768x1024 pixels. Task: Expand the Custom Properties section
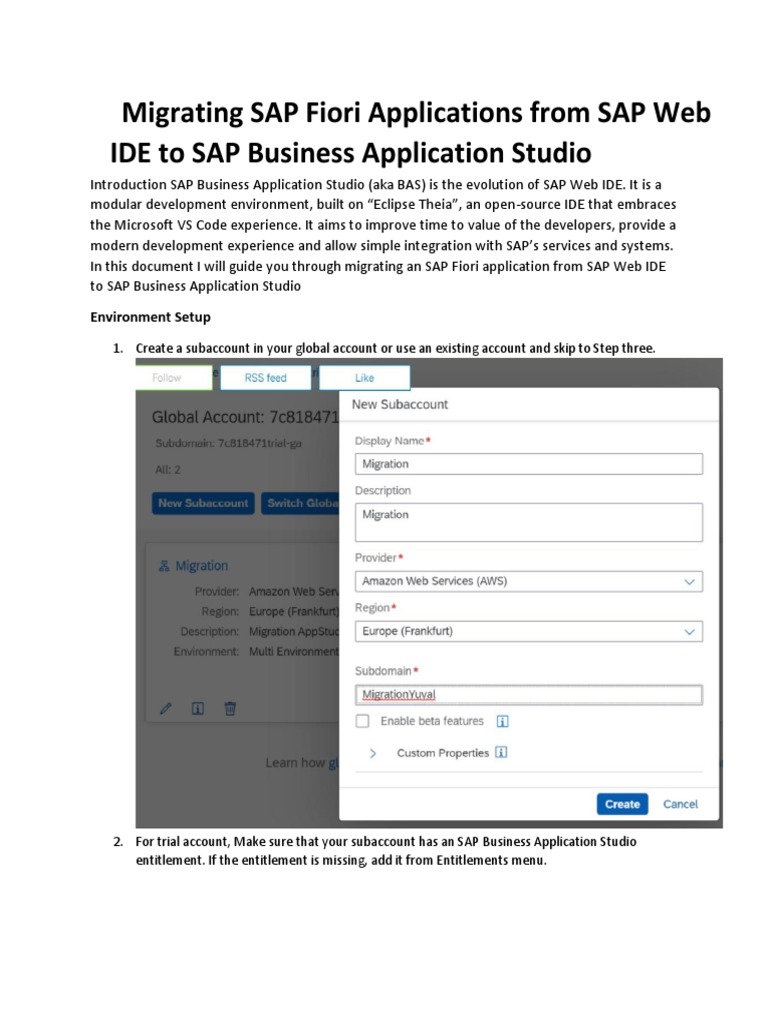(372, 753)
